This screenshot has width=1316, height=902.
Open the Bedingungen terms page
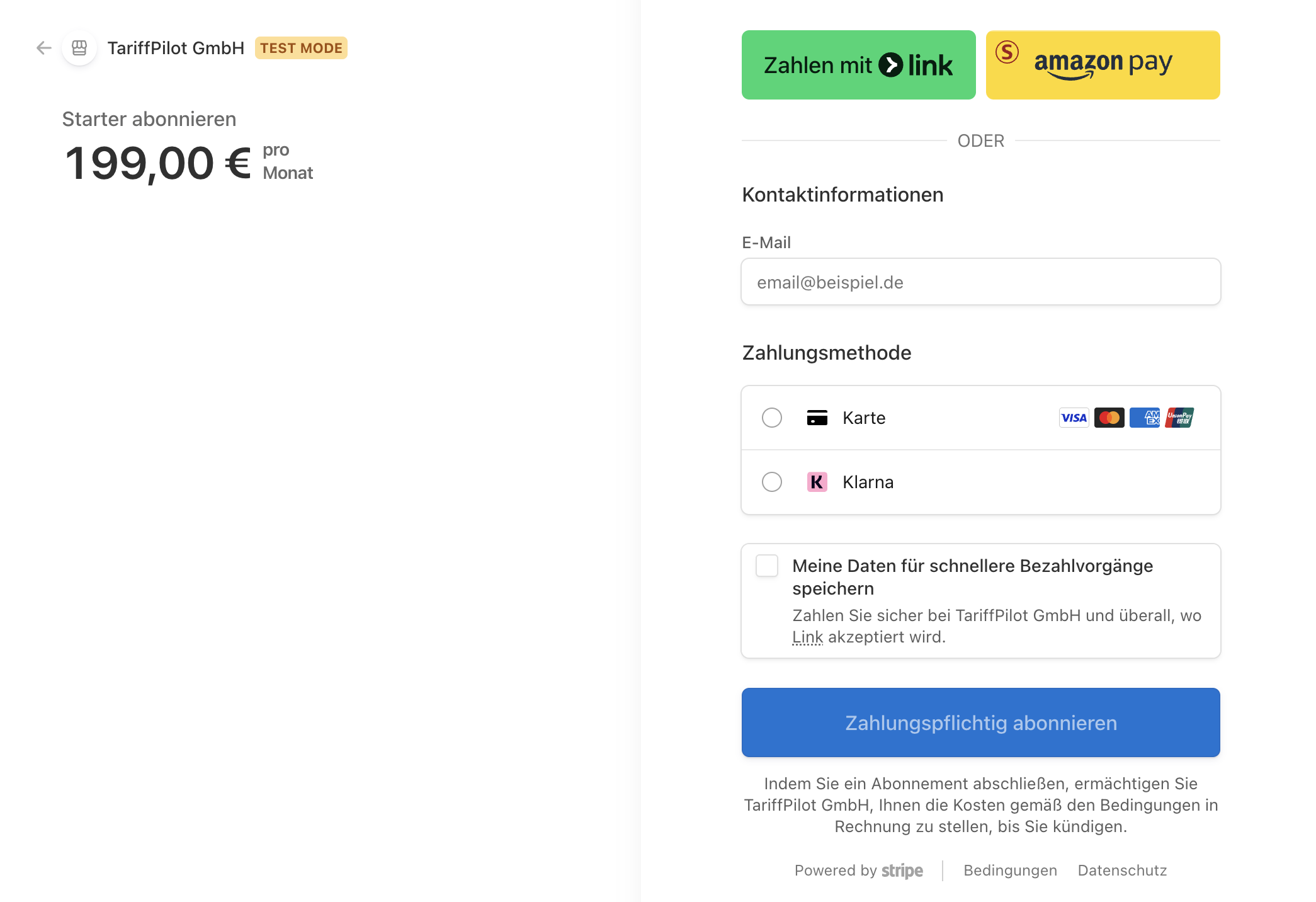click(1009, 871)
